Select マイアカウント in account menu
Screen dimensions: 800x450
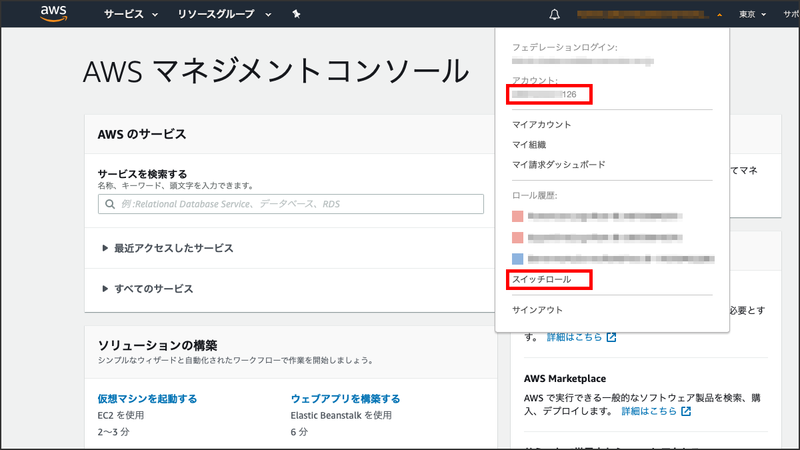(x=541, y=124)
